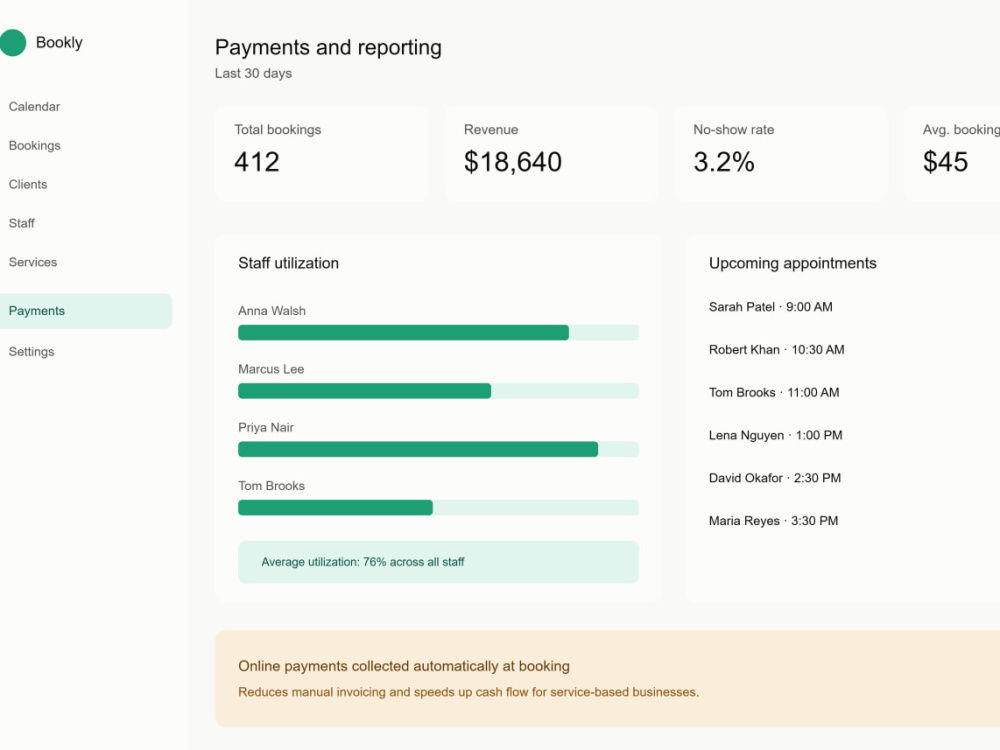The height and width of the screenshot is (750, 1000).
Task: Select the highlighted Payments menu item
Action: [85, 311]
